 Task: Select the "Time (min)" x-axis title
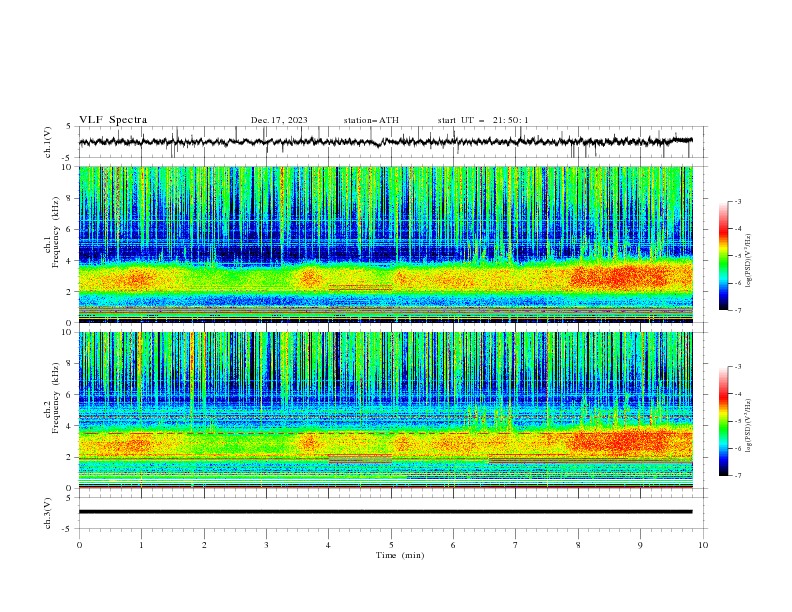tap(400, 555)
